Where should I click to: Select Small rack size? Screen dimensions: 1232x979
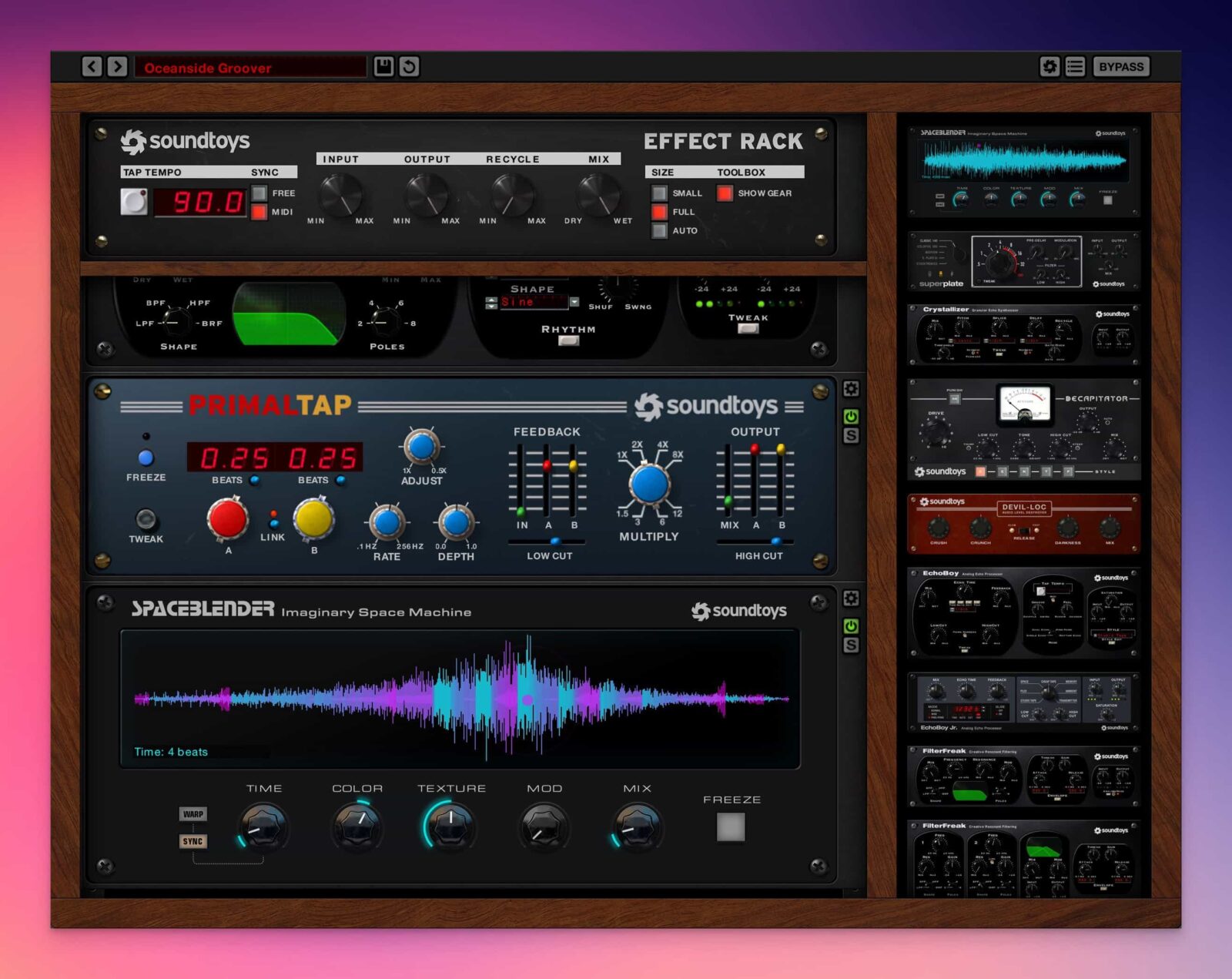[659, 193]
